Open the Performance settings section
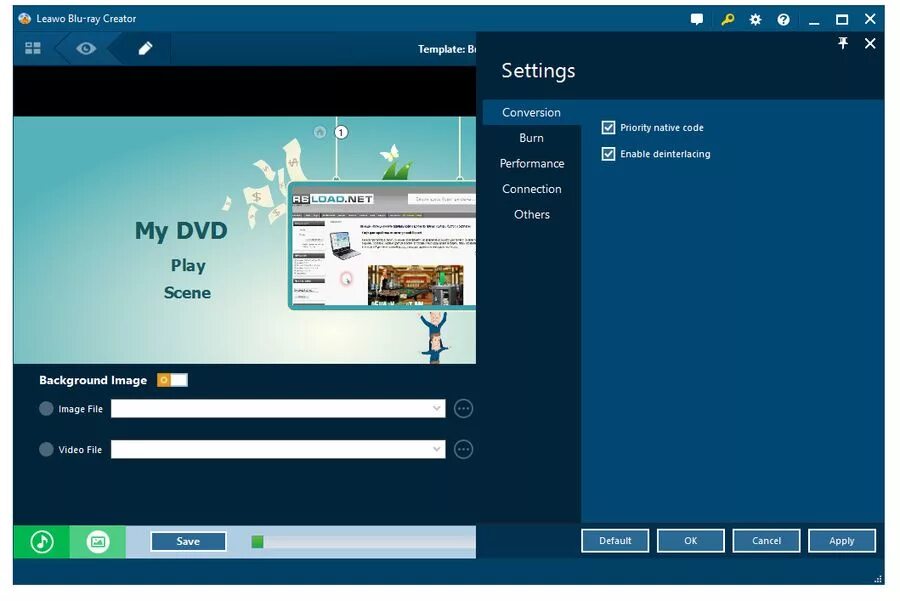 [531, 163]
